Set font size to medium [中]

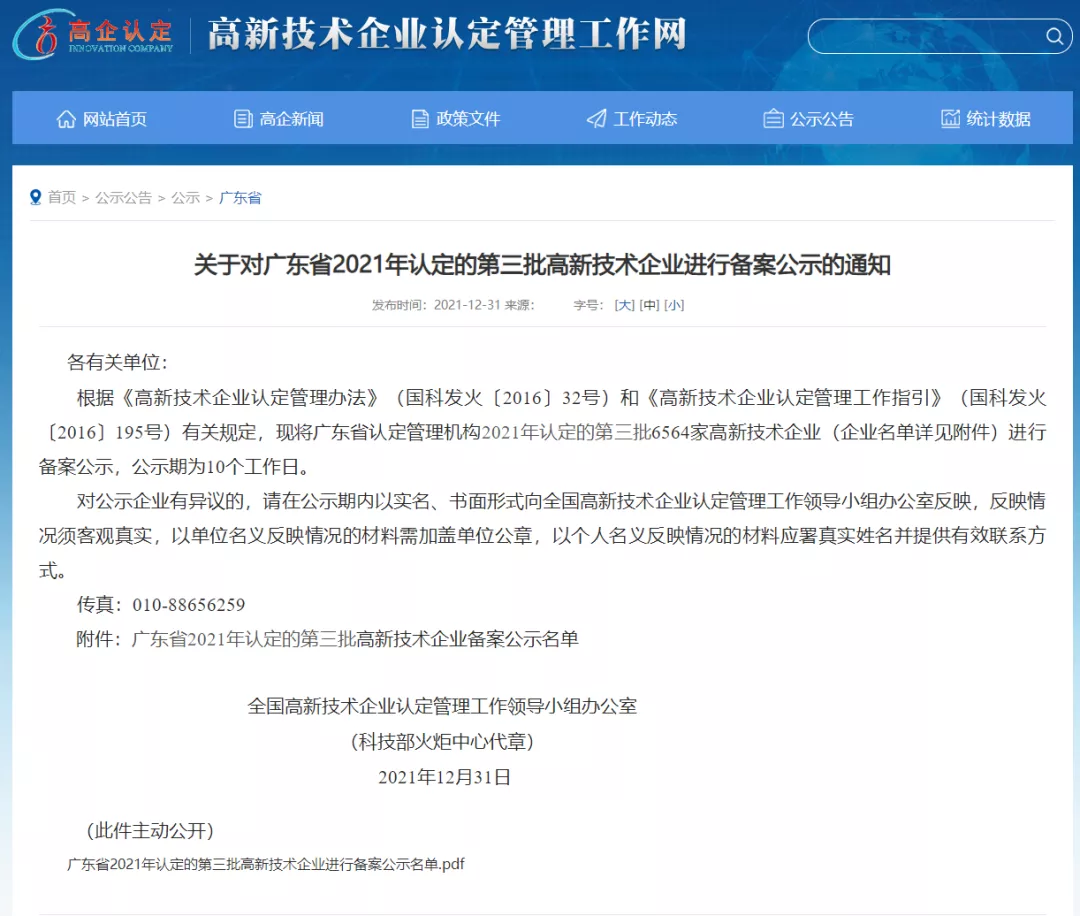[x=649, y=305]
